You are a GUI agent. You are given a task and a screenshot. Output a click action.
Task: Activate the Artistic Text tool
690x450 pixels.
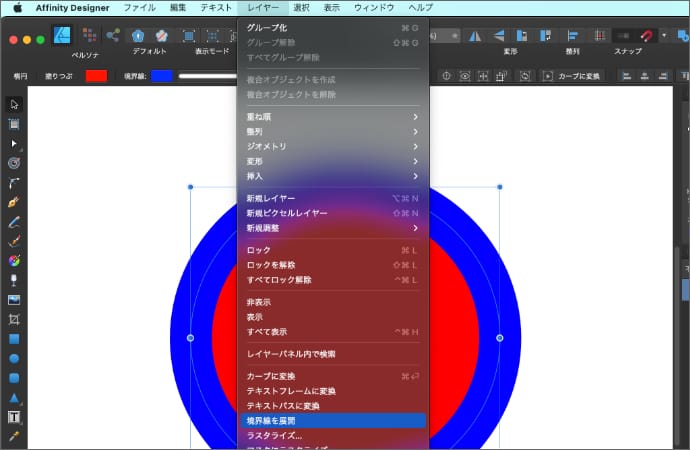click(14, 417)
